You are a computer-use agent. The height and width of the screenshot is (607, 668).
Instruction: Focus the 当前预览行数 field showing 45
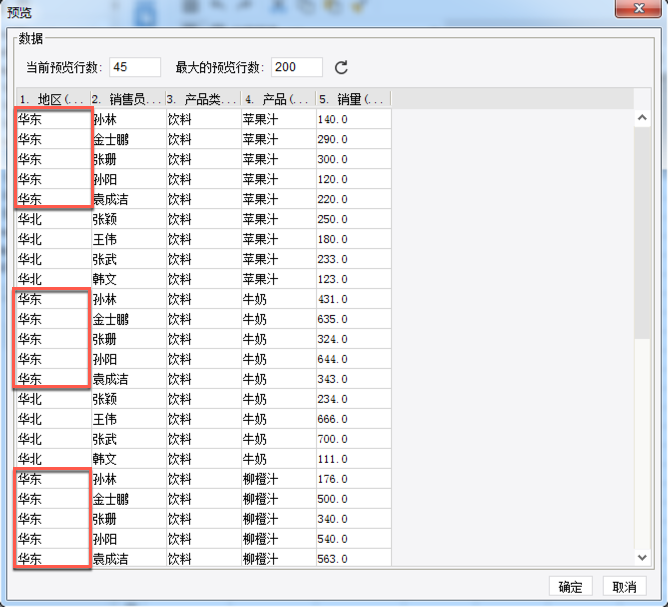(x=135, y=67)
